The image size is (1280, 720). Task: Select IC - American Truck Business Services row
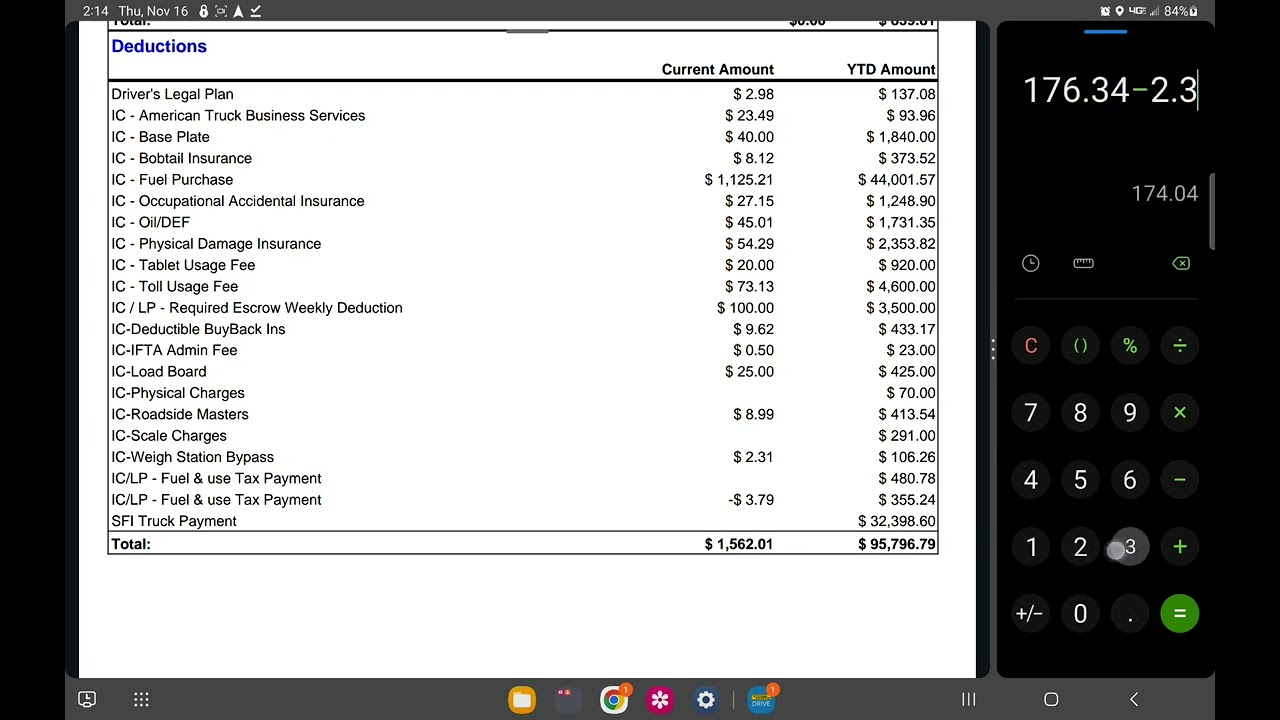coord(523,115)
